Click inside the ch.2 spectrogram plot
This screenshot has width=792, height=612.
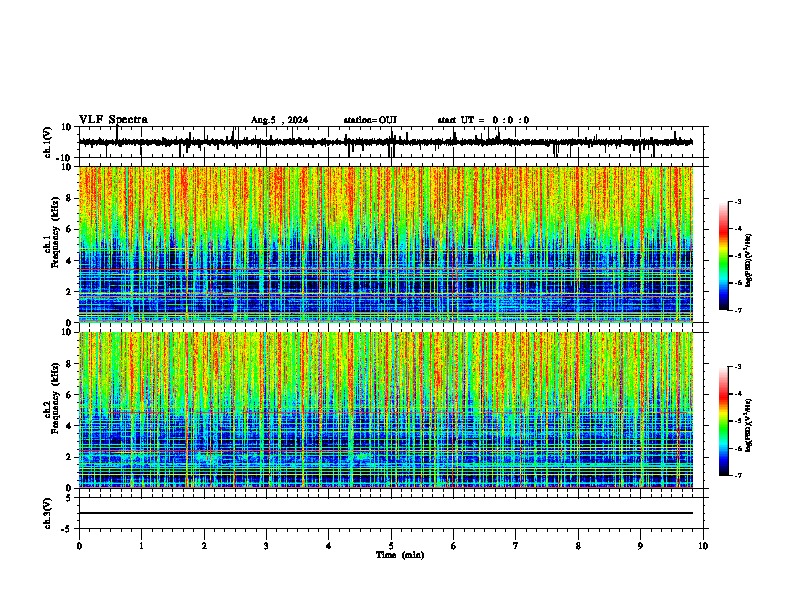pyautogui.click(x=385, y=410)
